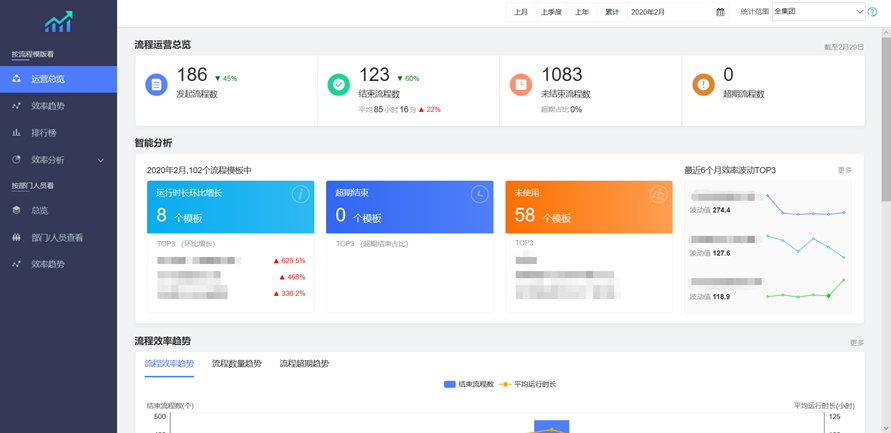
Task: Toggle 结束流程数 blue legend swatch
Action: pyautogui.click(x=450, y=384)
